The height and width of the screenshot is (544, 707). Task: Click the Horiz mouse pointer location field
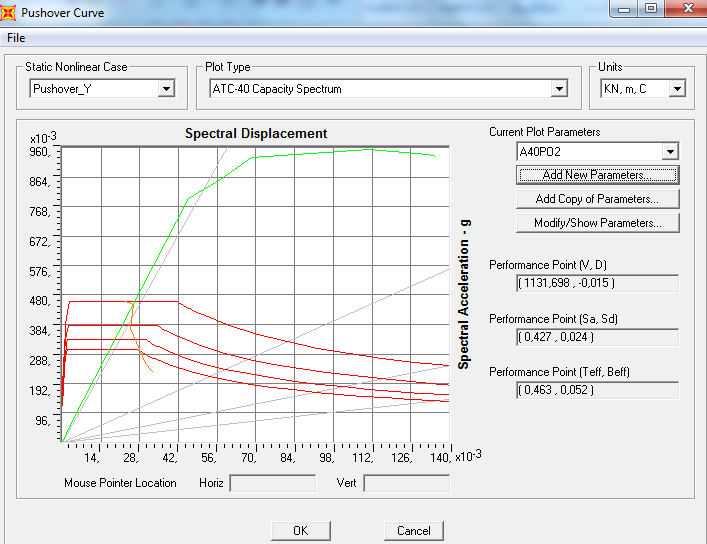(x=273, y=483)
